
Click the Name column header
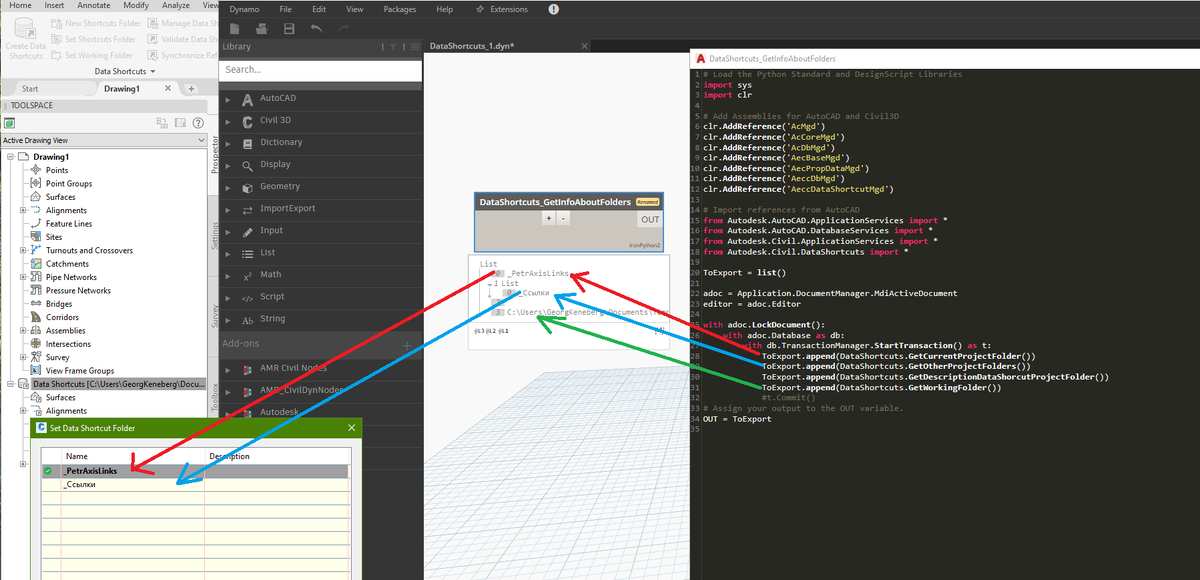(x=134, y=456)
